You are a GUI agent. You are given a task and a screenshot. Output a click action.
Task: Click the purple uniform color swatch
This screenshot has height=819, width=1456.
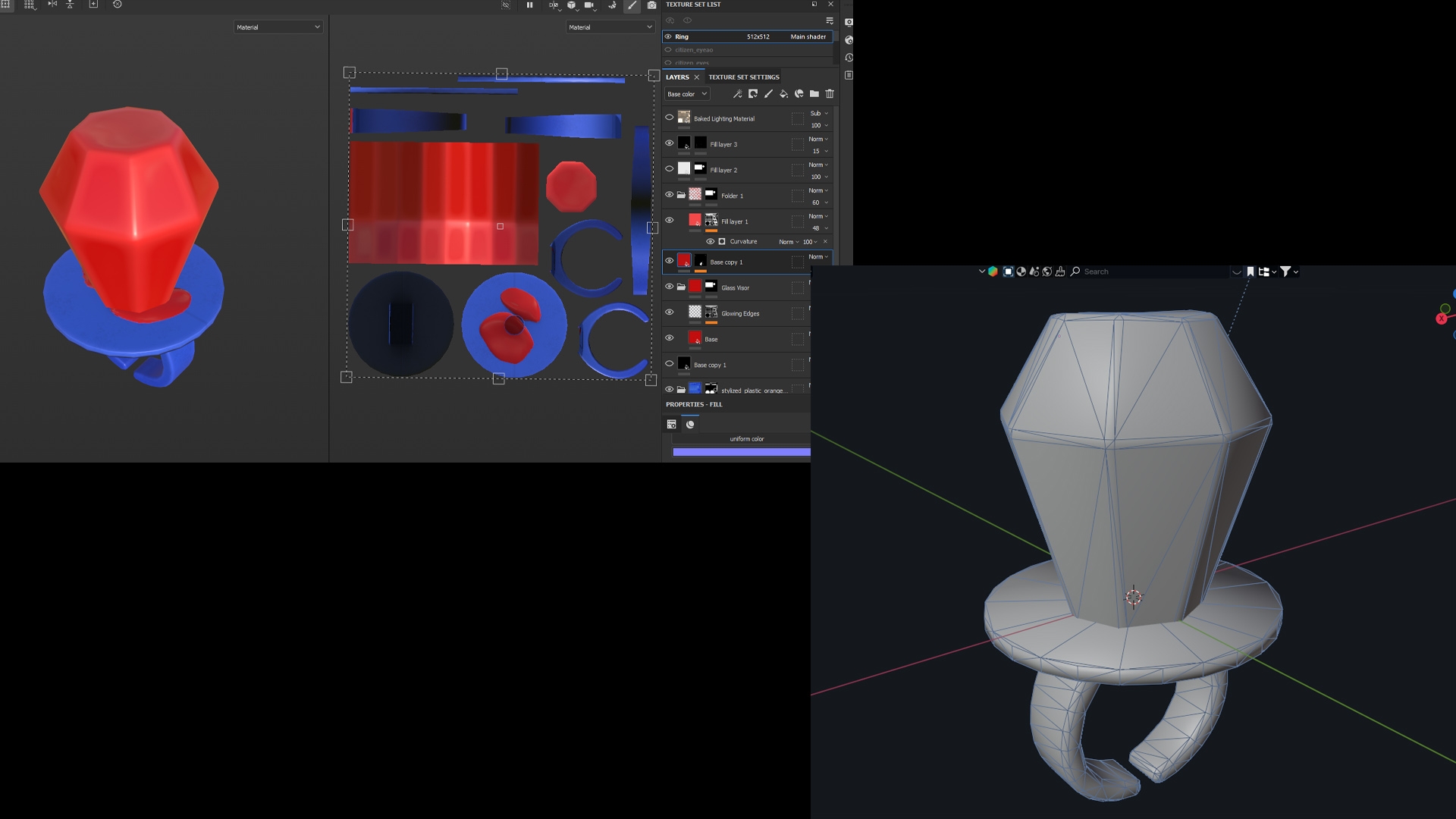741,452
